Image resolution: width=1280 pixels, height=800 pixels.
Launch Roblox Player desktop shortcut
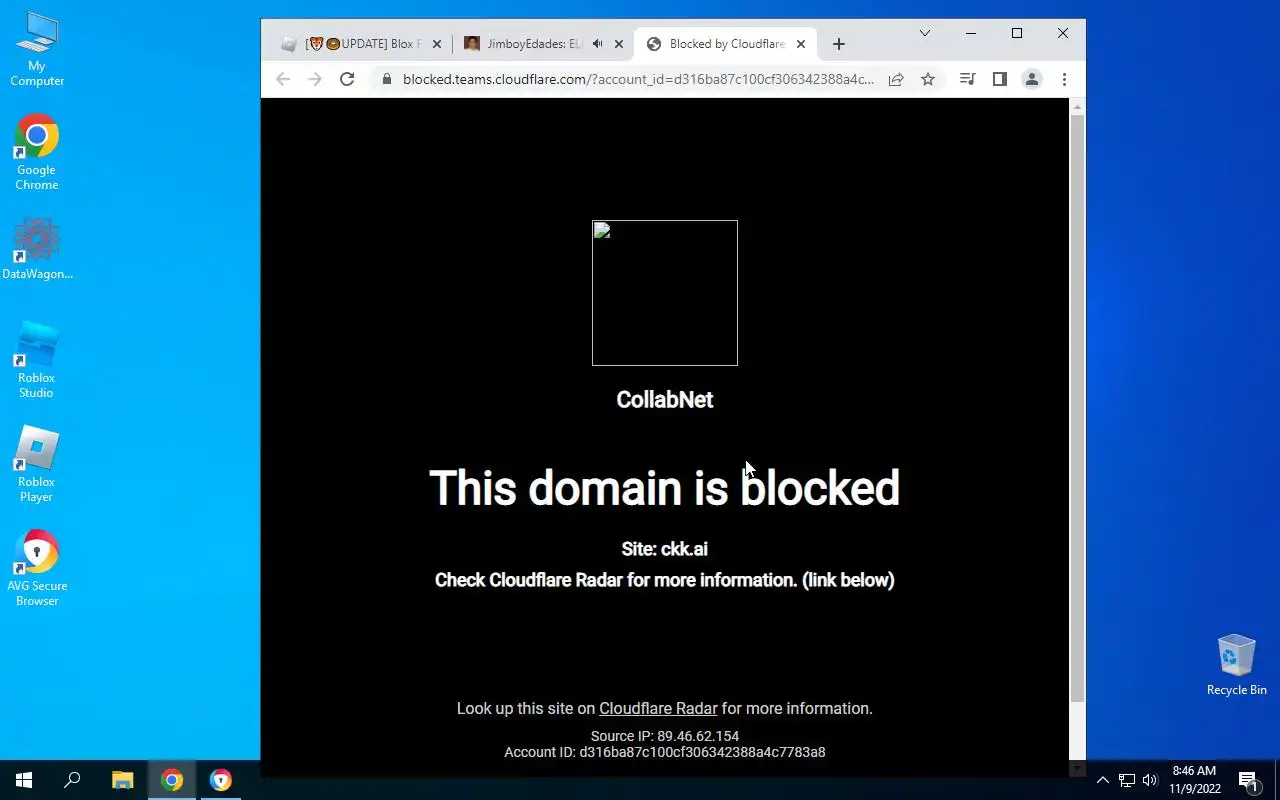tap(37, 465)
